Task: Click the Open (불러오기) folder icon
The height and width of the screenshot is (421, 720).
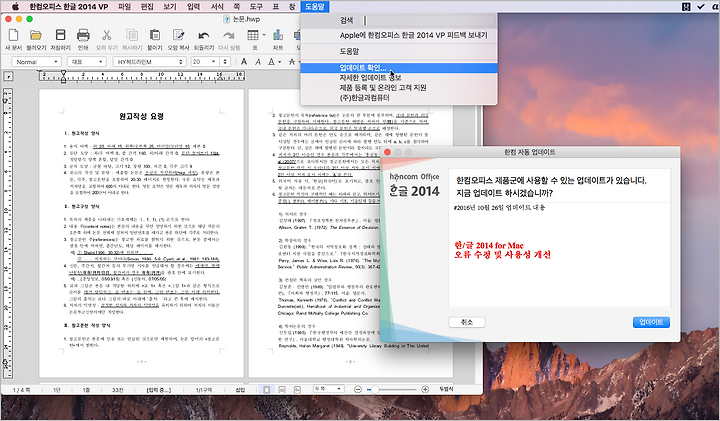Action: coord(36,35)
